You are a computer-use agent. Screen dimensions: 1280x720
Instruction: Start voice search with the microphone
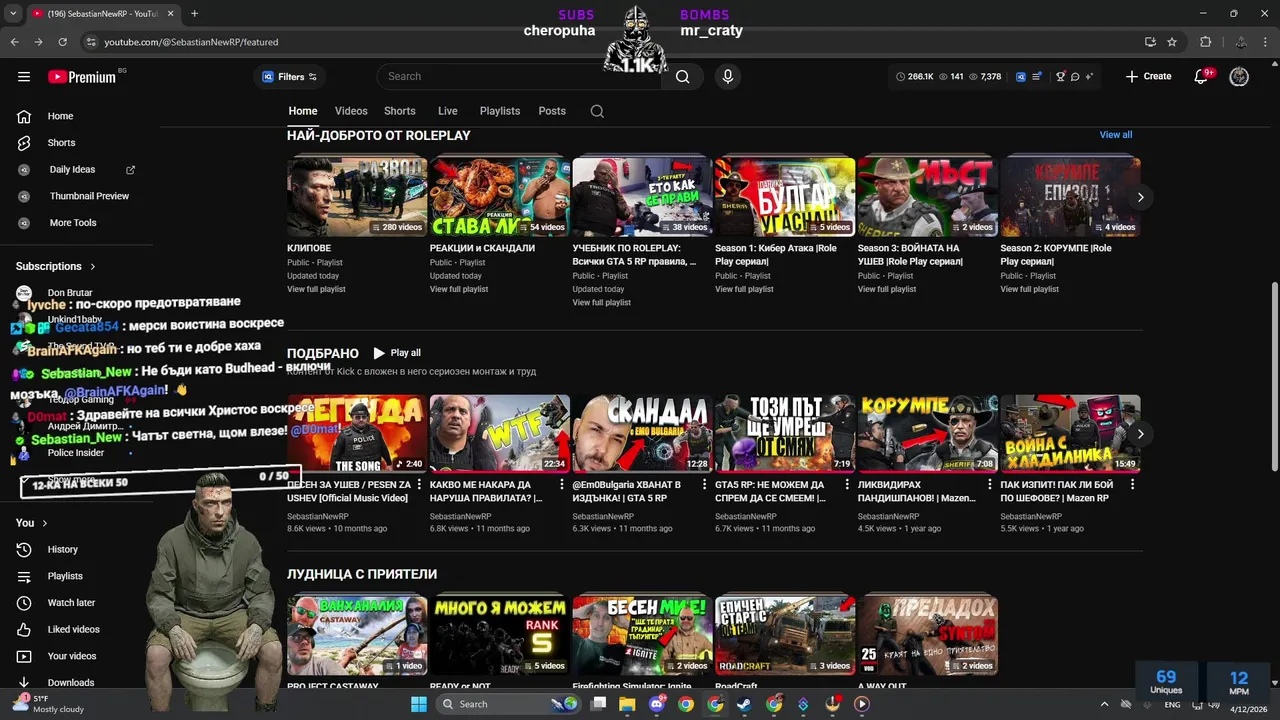(x=727, y=76)
